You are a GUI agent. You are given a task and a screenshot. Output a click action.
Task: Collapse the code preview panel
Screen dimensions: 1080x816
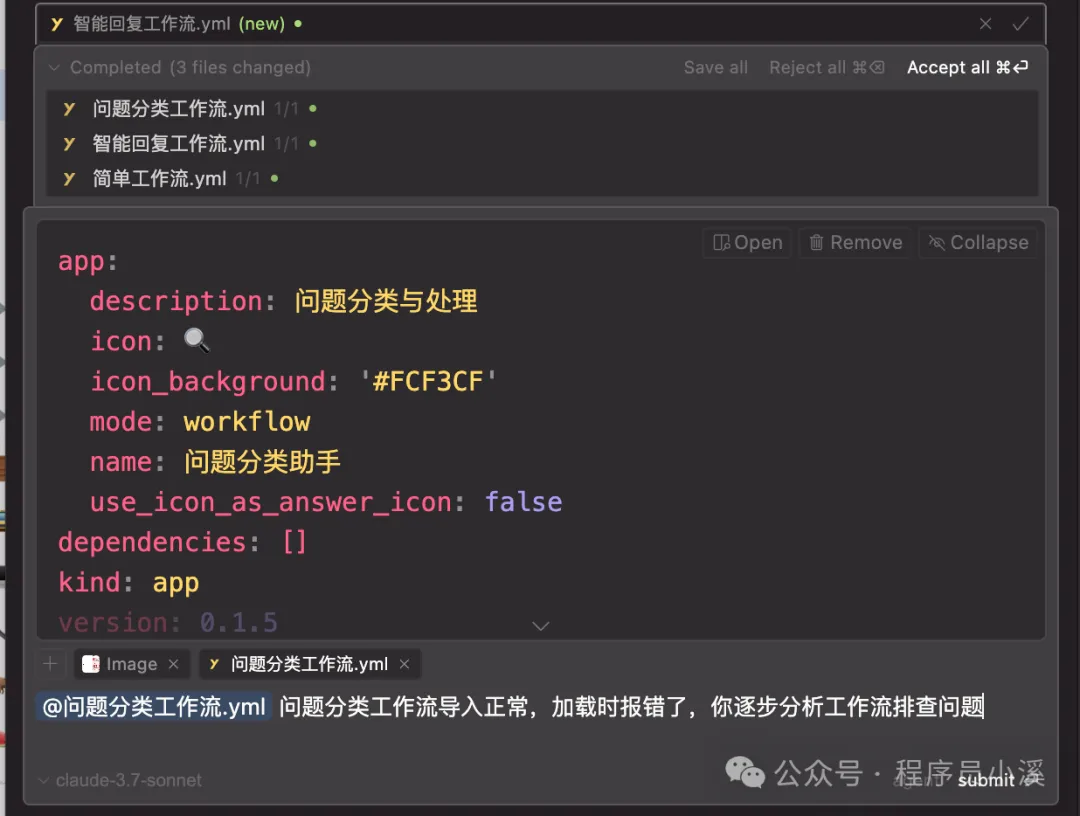pyautogui.click(x=978, y=242)
